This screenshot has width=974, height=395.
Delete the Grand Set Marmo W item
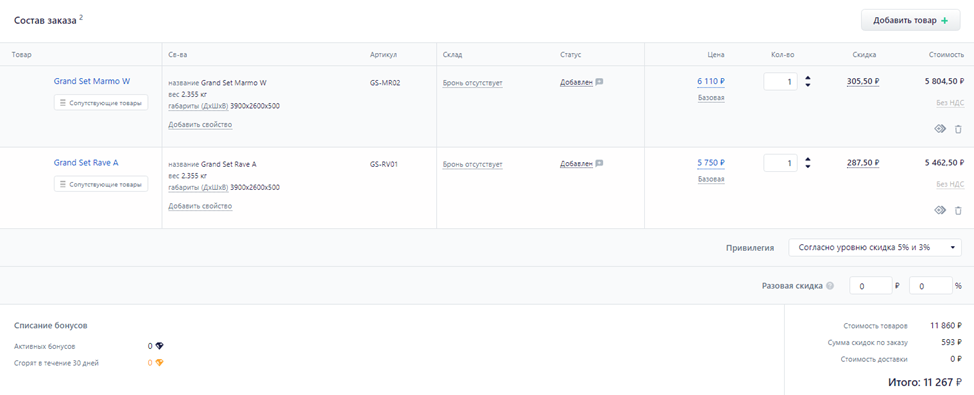(x=958, y=129)
